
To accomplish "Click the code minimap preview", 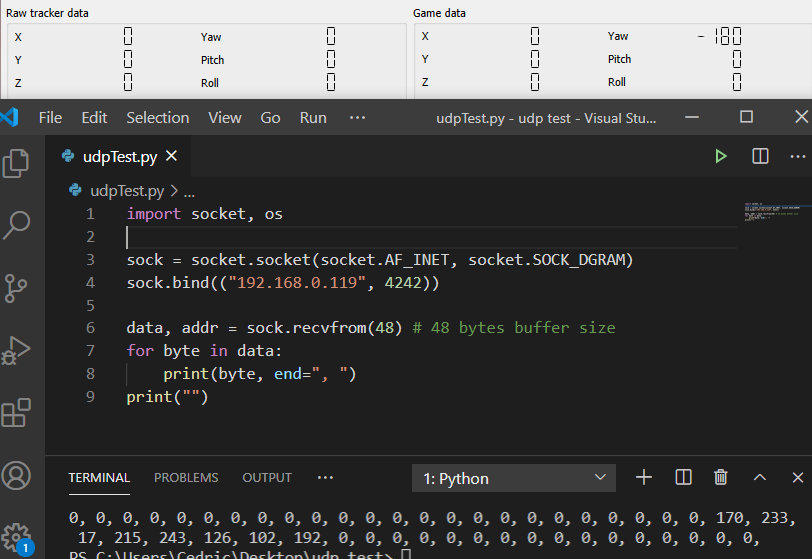I will click(x=774, y=212).
